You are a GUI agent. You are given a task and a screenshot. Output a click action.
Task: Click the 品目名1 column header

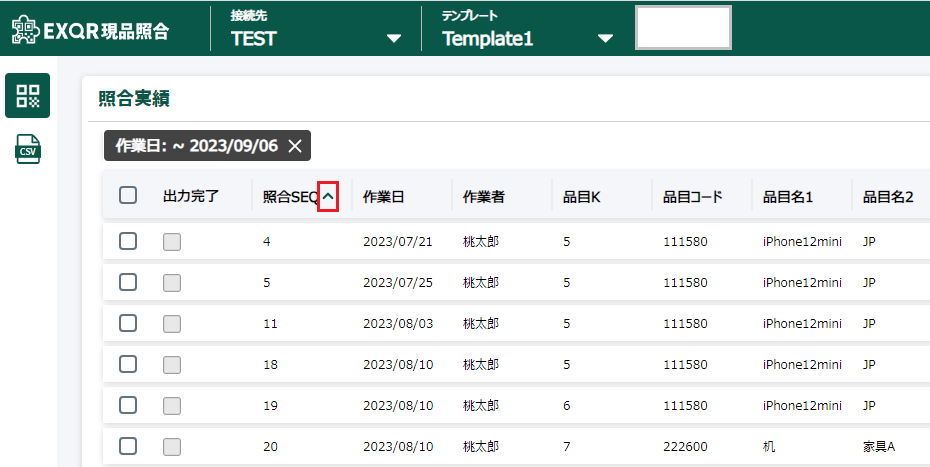coord(788,197)
